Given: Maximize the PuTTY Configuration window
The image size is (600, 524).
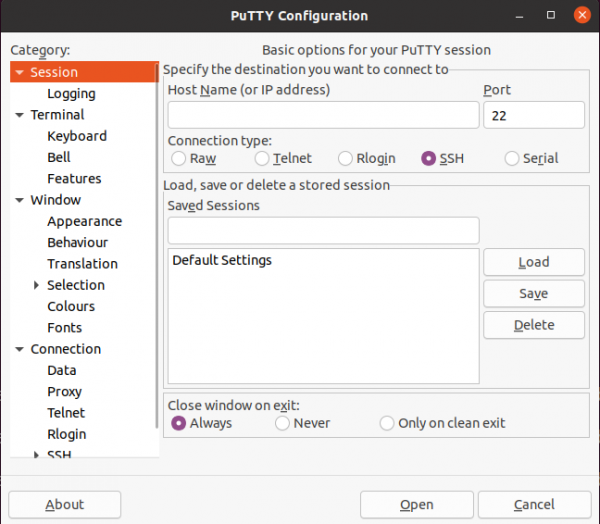Looking at the screenshot, I should [x=551, y=15].
